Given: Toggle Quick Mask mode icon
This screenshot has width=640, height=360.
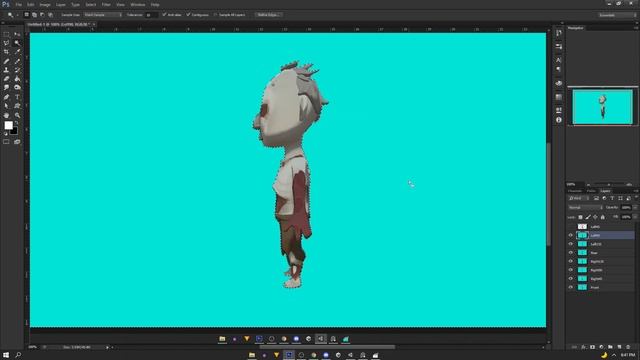Looking at the screenshot, I should (x=6, y=142).
